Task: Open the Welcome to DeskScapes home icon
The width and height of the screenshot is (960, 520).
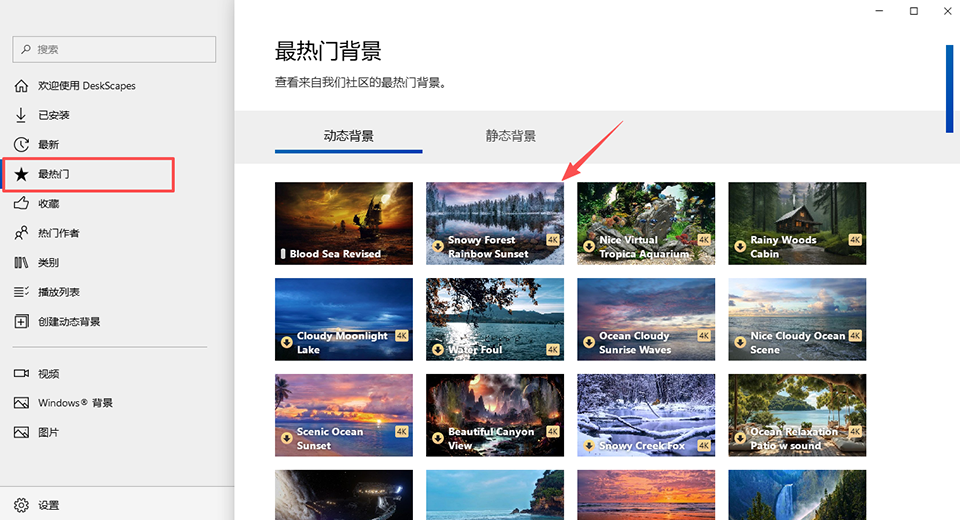Action: pyautogui.click(x=21, y=86)
